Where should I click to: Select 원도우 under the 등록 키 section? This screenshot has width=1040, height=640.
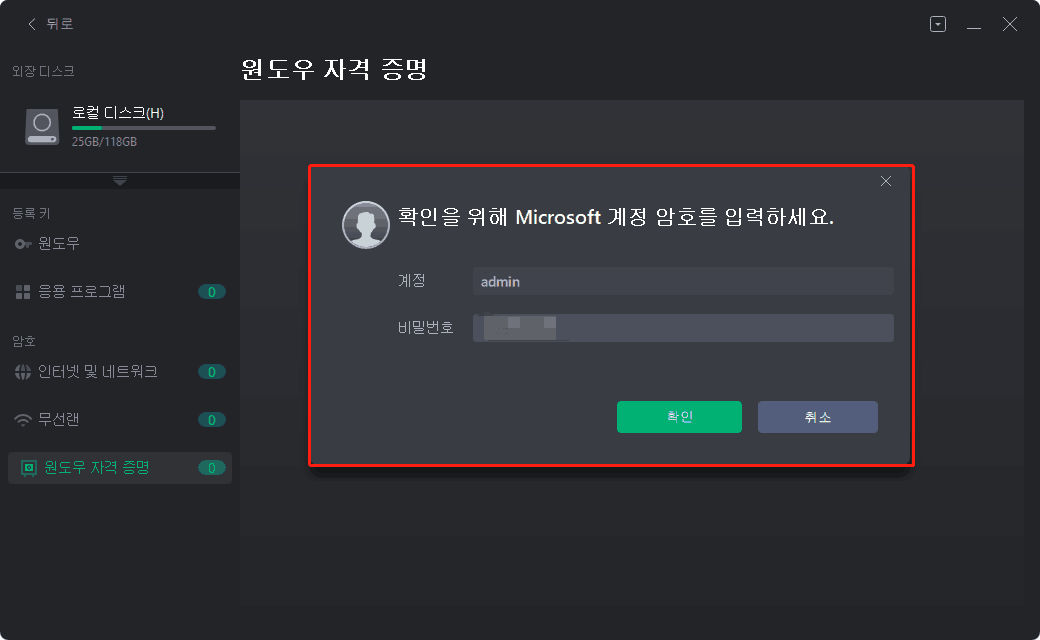tap(60, 243)
